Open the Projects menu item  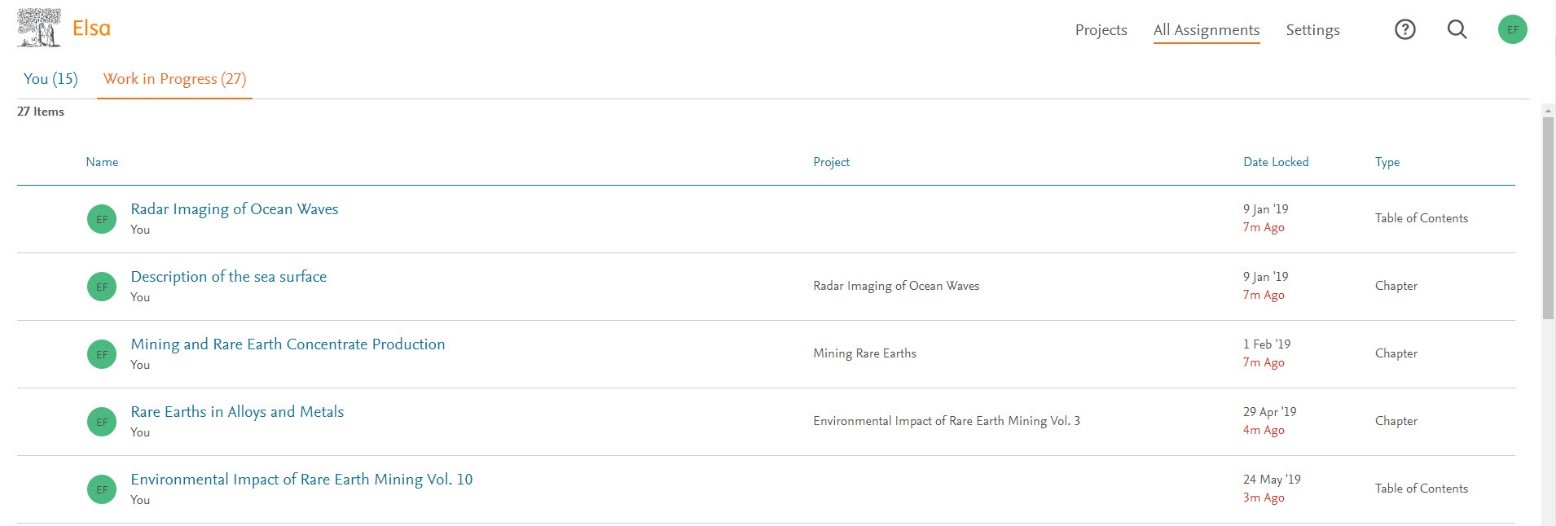click(x=1101, y=30)
